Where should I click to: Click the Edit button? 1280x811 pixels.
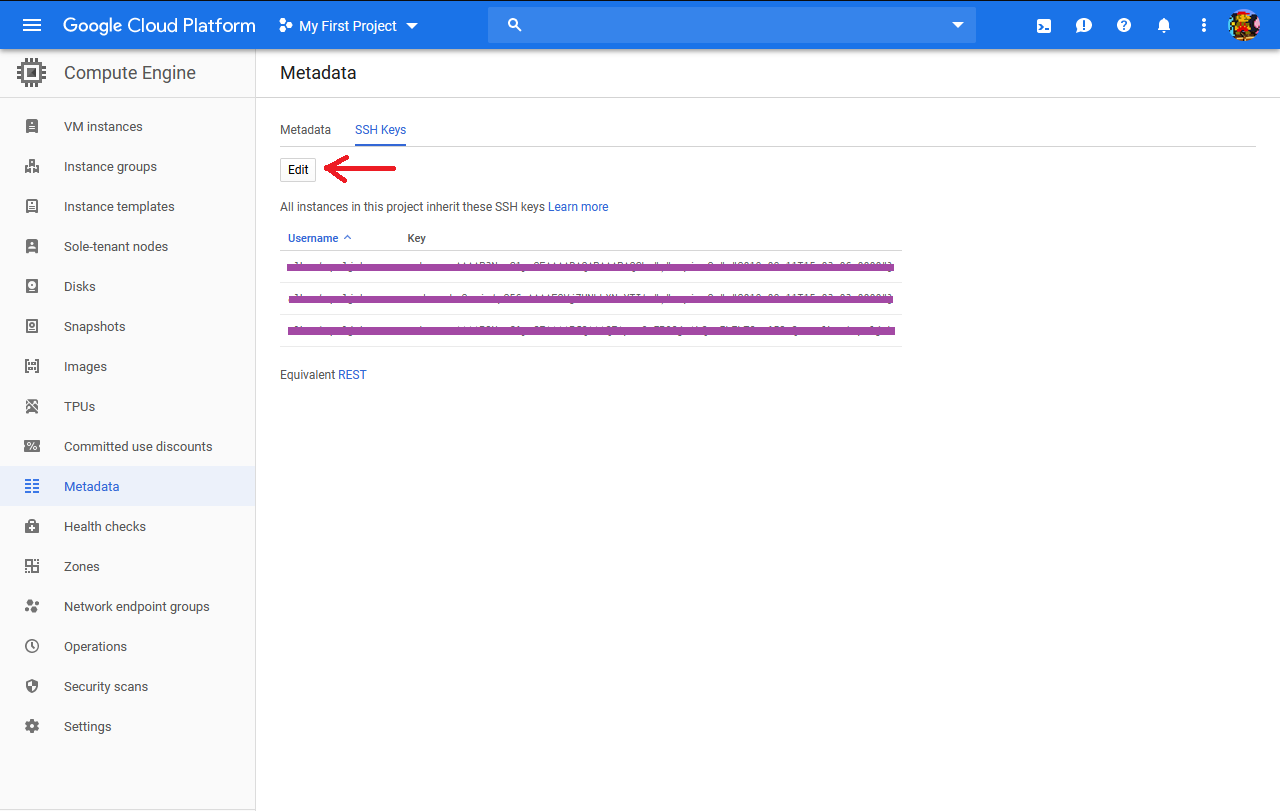coord(298,170)
